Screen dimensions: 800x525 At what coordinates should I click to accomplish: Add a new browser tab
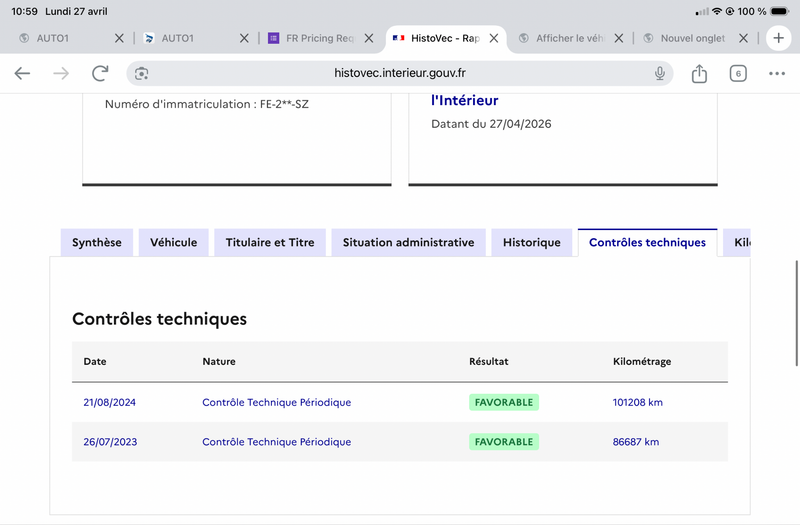(778, 38)
